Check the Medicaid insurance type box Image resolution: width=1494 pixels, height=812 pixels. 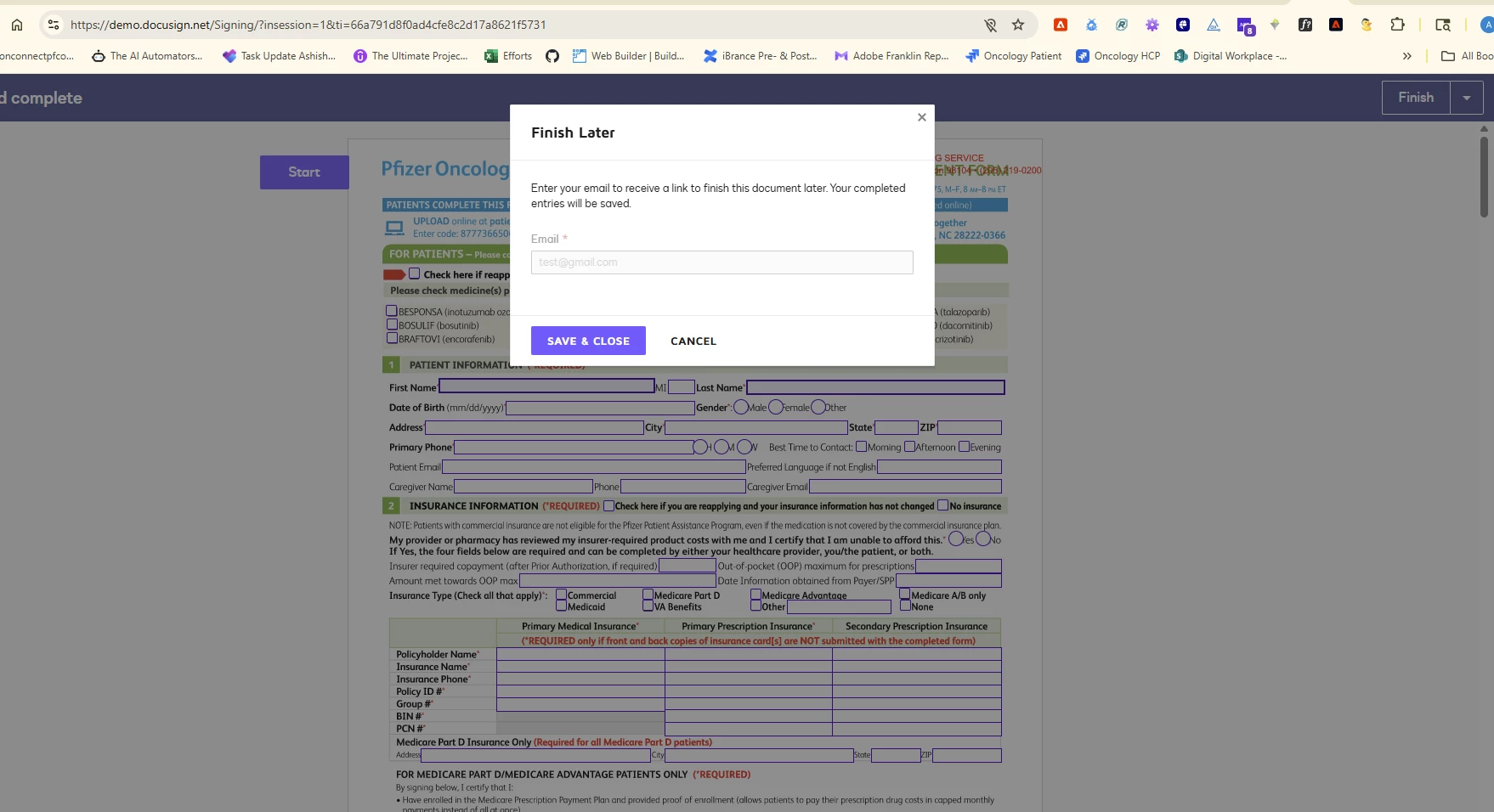(x=562, y=606)
